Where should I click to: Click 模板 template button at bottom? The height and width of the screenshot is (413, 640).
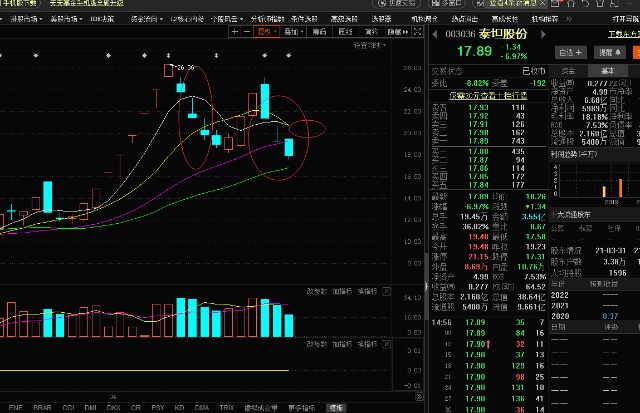(337, 408)
